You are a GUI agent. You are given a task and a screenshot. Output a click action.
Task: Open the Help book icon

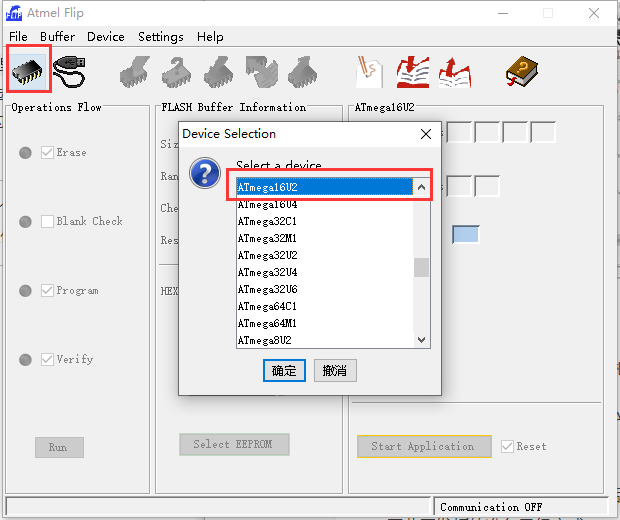pyautogui.click(x=520, y=70)
